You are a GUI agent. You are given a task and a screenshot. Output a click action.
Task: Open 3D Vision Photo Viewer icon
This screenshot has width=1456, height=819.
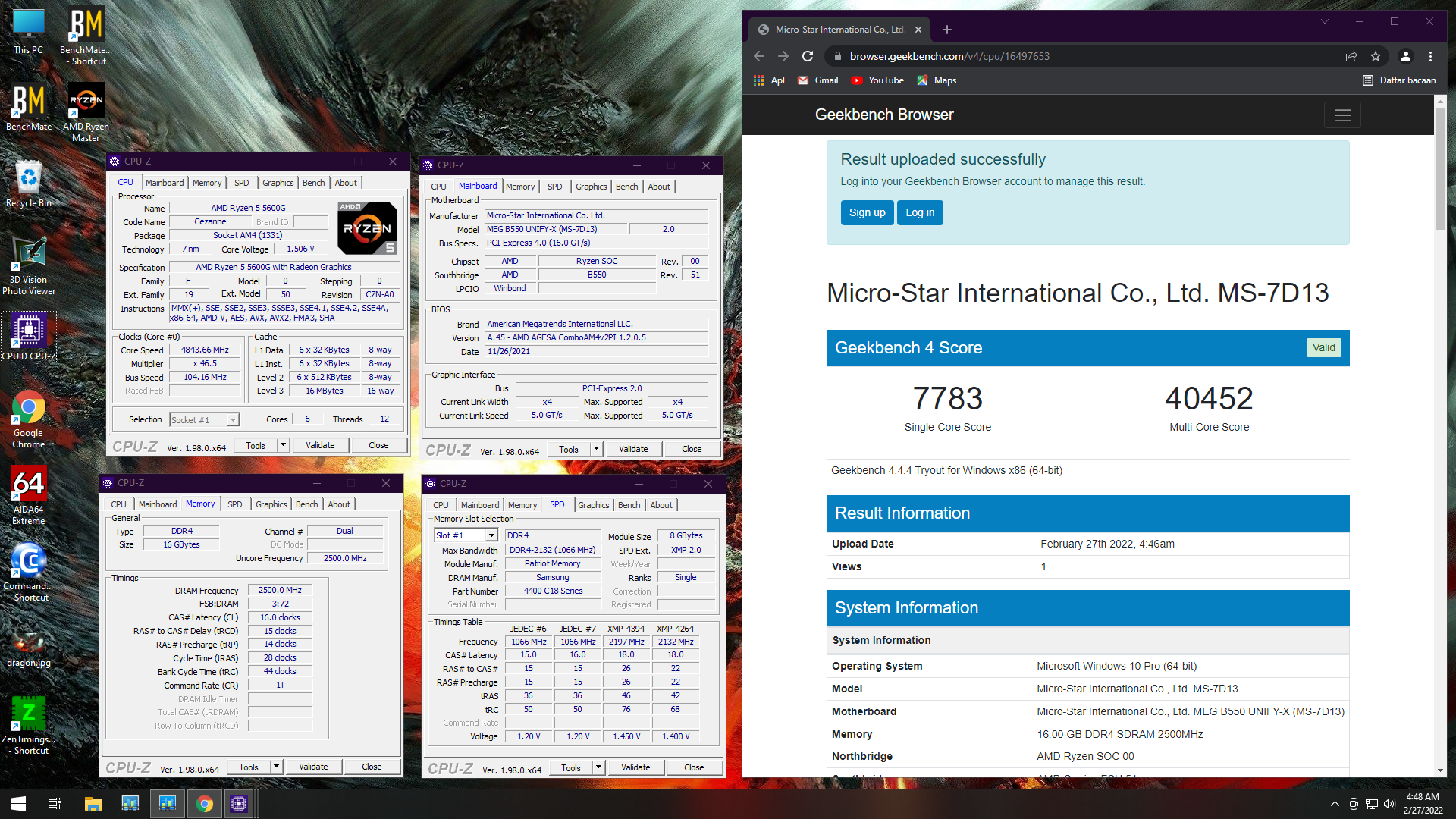tap(29, 265)
